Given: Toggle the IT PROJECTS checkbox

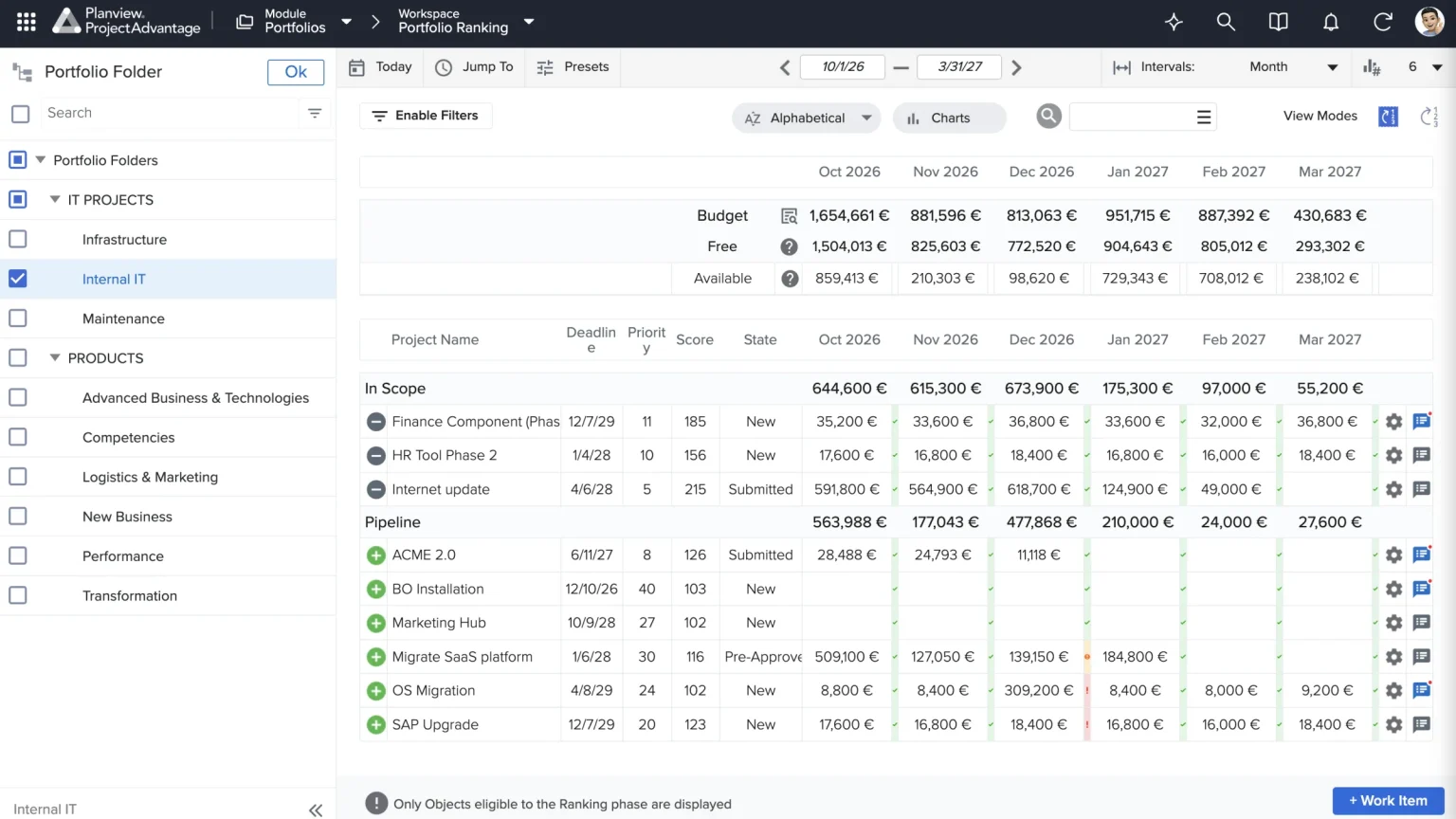Looking at the screenshot, I should point(18,199).
